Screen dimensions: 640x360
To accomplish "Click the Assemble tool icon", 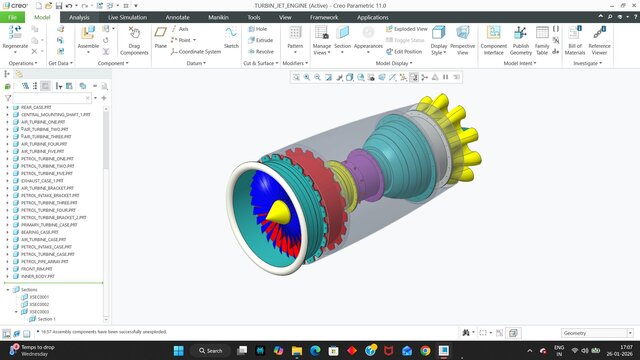I will (88, 33).
